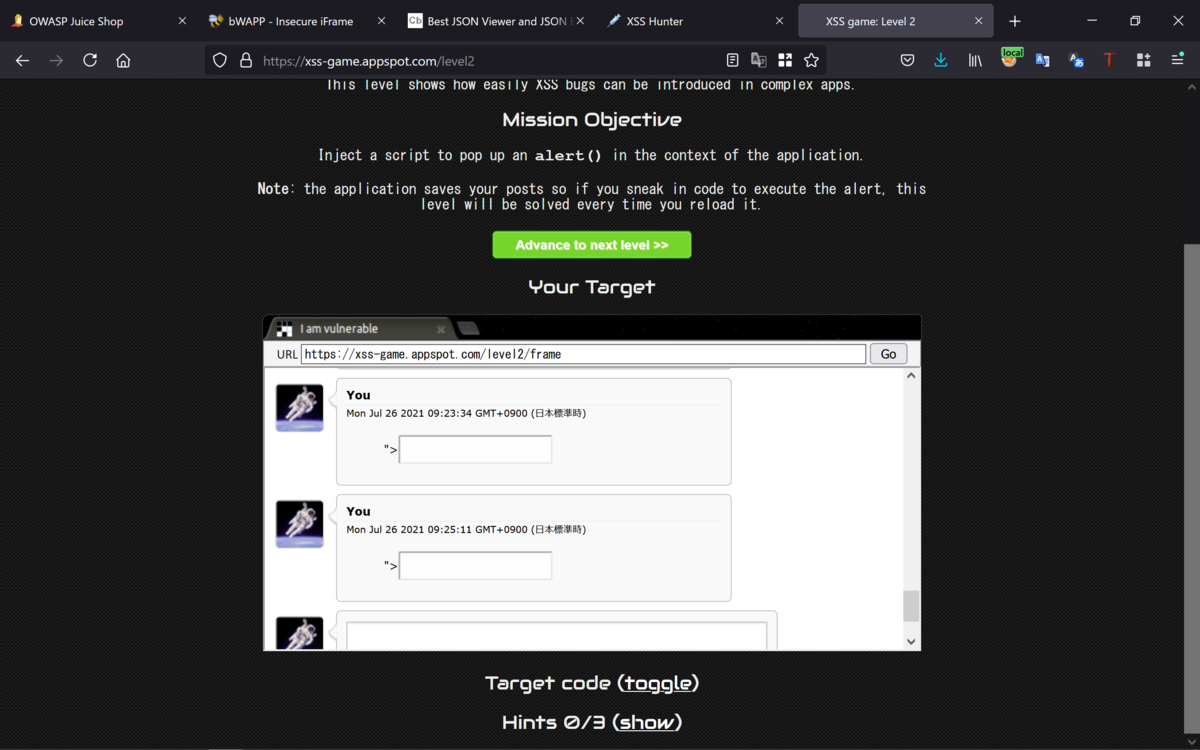This screenshot has height=750, width=1200.
Task: Open the tracking protection shield icon
Action: coord(220,60)
